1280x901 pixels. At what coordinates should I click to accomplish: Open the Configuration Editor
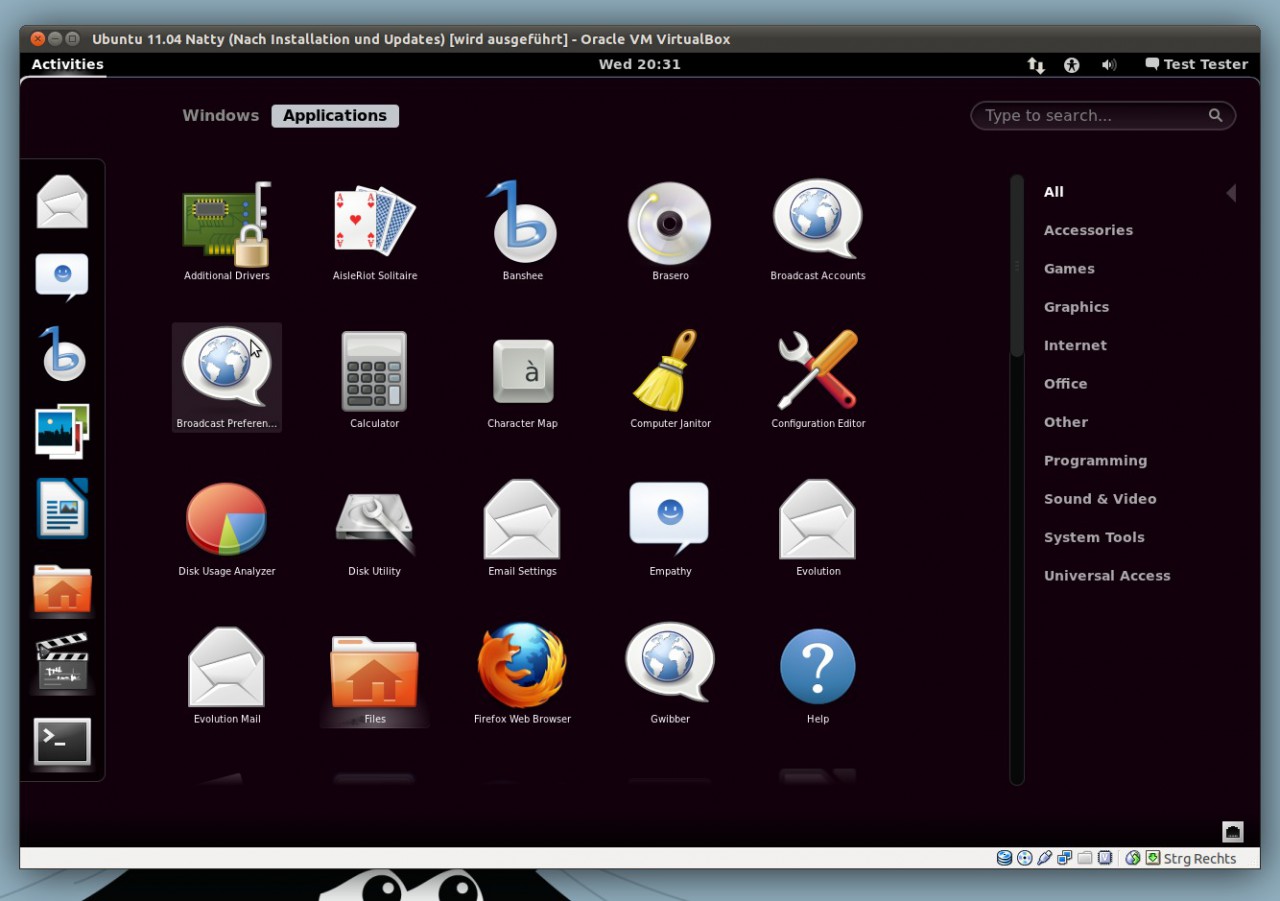[818, 378]
